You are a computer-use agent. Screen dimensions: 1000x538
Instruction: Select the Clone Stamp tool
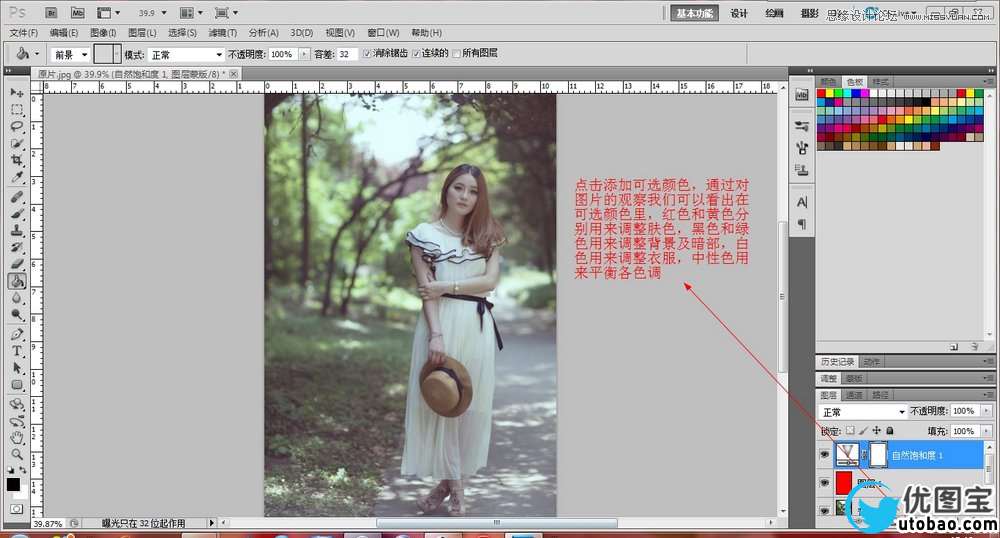(x=17, y=230)
